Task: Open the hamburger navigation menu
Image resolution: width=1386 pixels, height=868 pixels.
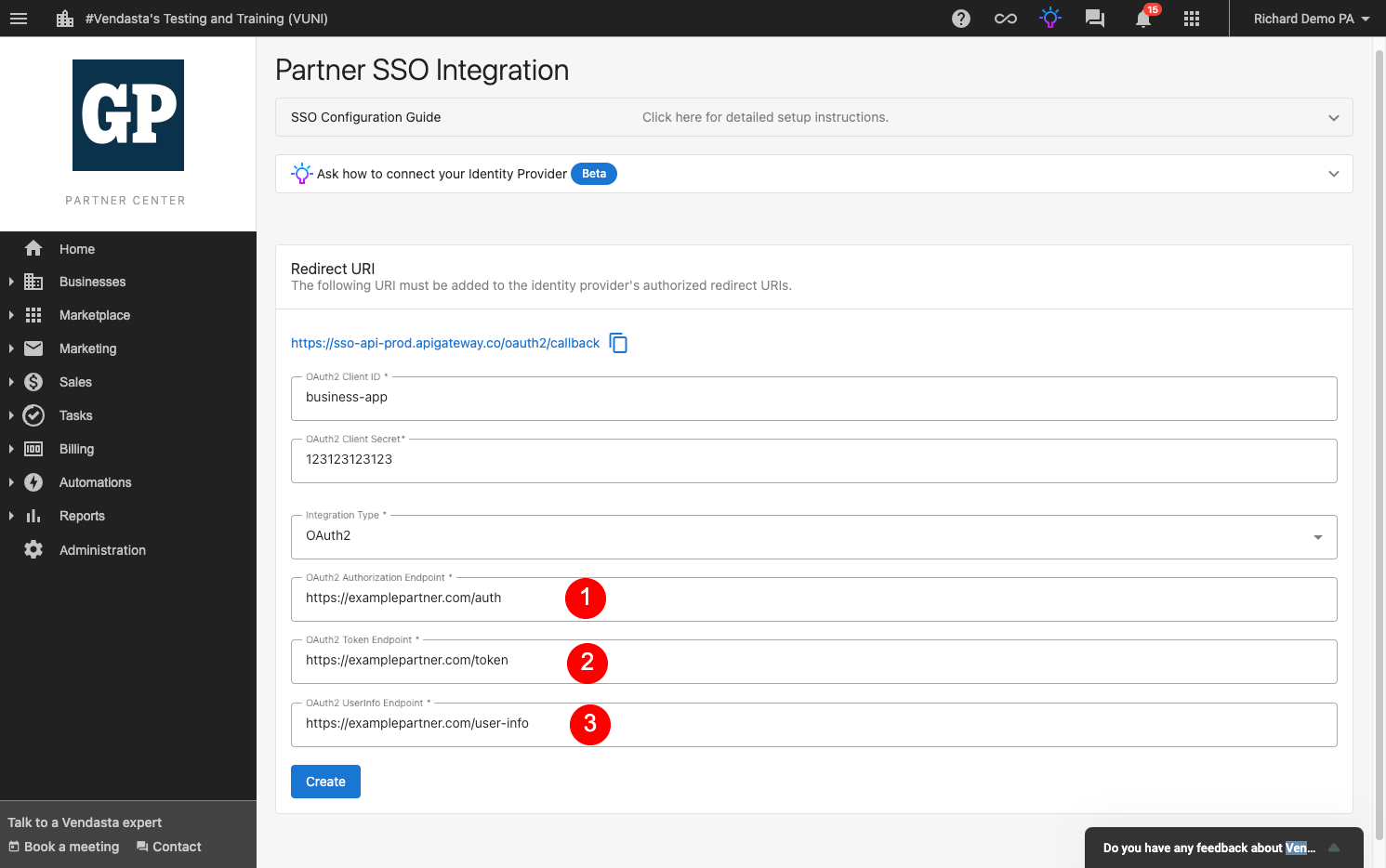Action: 19,19
